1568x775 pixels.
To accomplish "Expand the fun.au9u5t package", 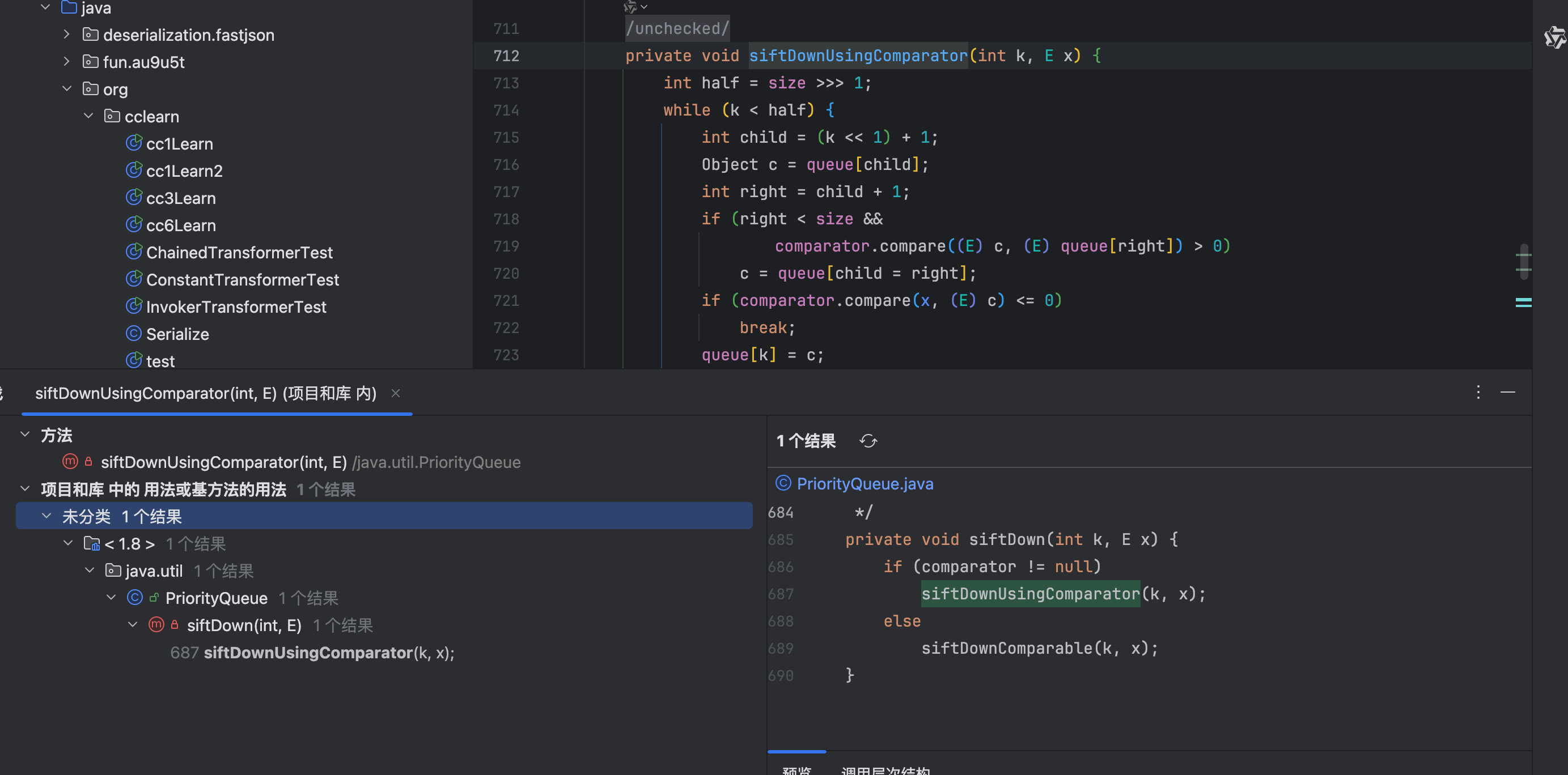I will pos(67,61).
